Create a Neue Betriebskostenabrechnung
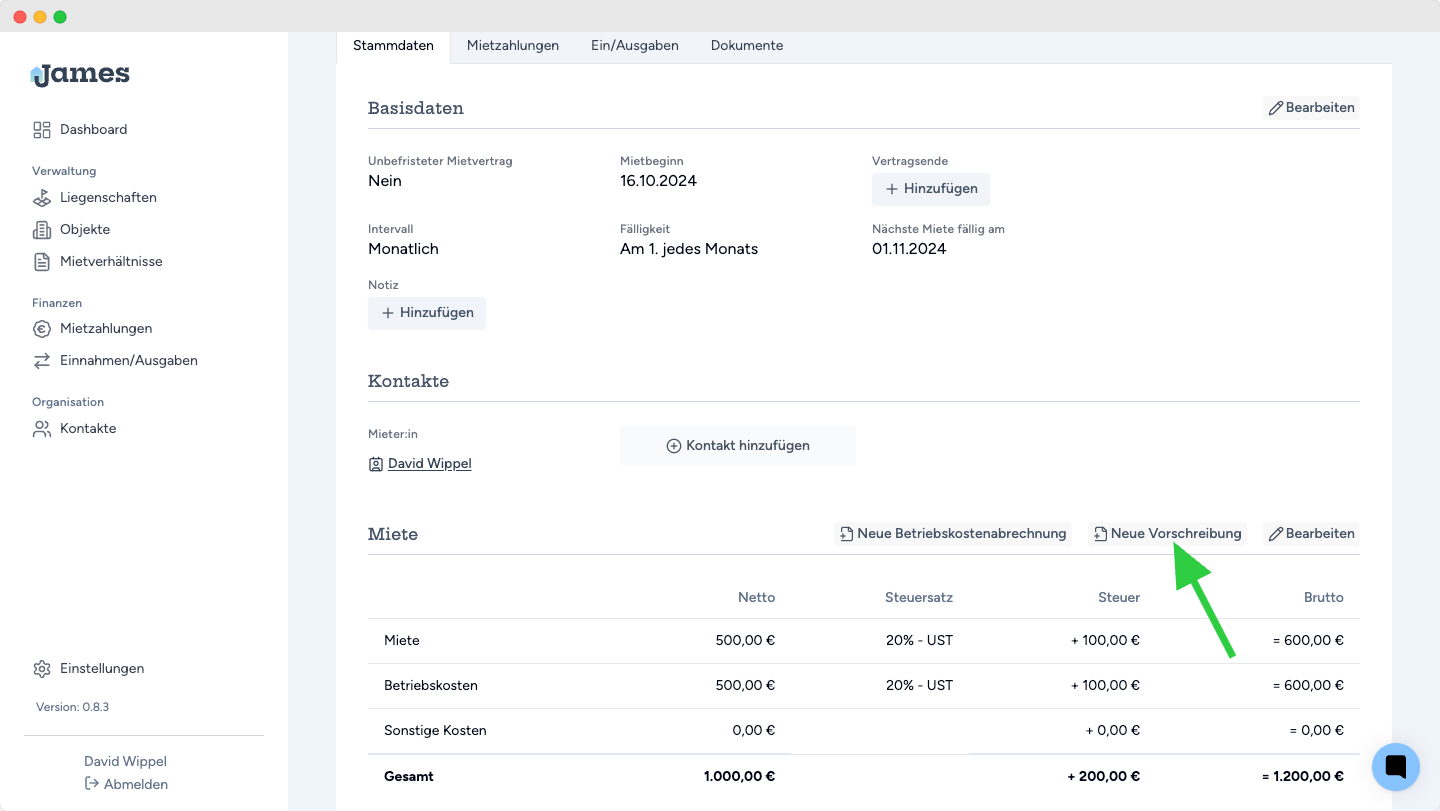The height and width of the screenshot is (811, 1440). pyautogui.click(x=952, y=534)
